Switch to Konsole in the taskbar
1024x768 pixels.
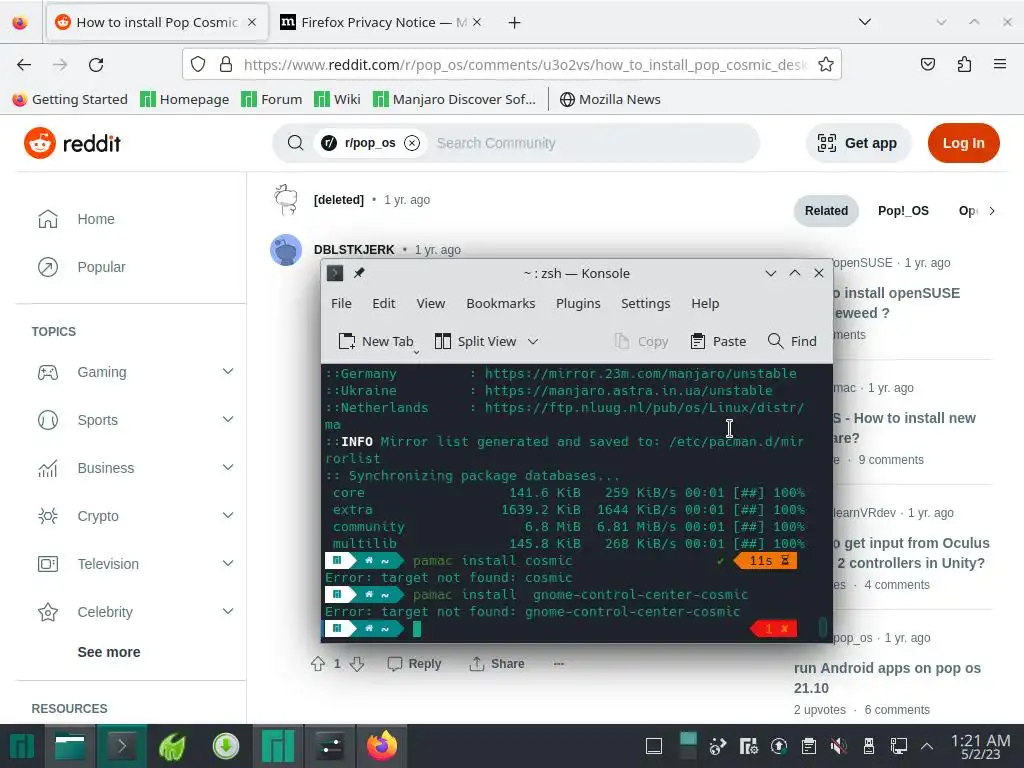tap(121, 746)
